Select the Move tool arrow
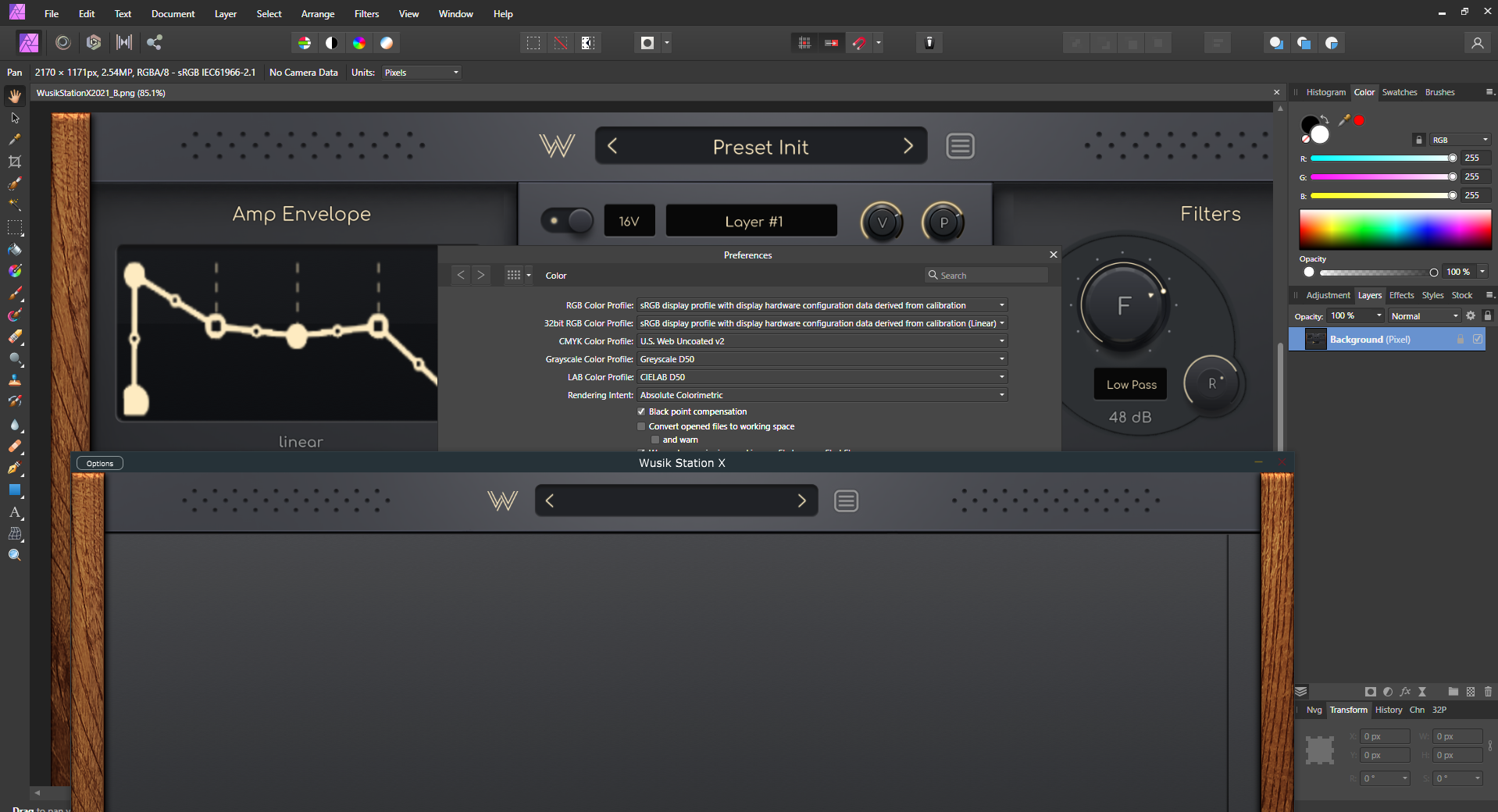1498x812 pixels. tap(15, 118)
